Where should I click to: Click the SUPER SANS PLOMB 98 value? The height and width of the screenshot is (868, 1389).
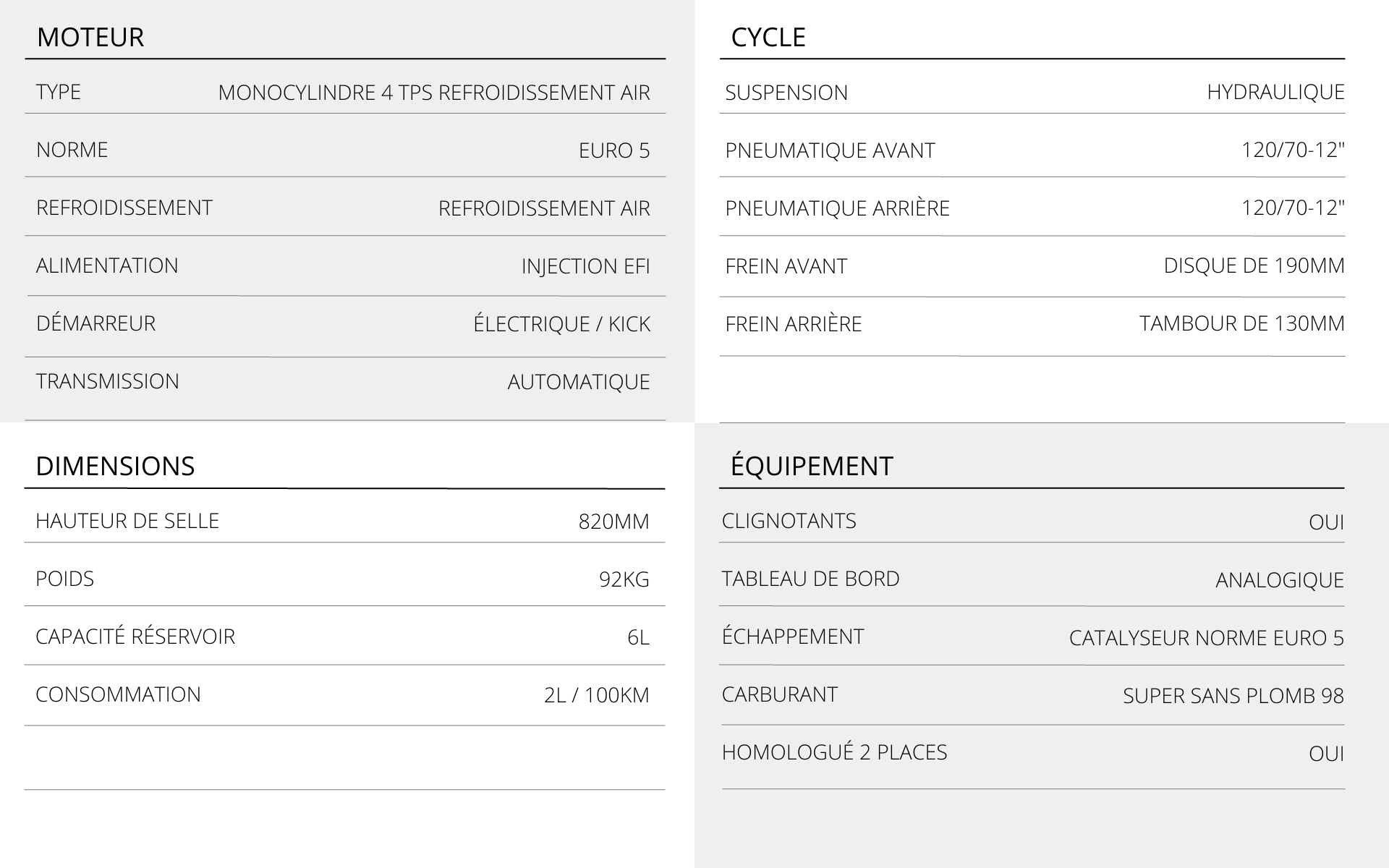coord(1233,696)
